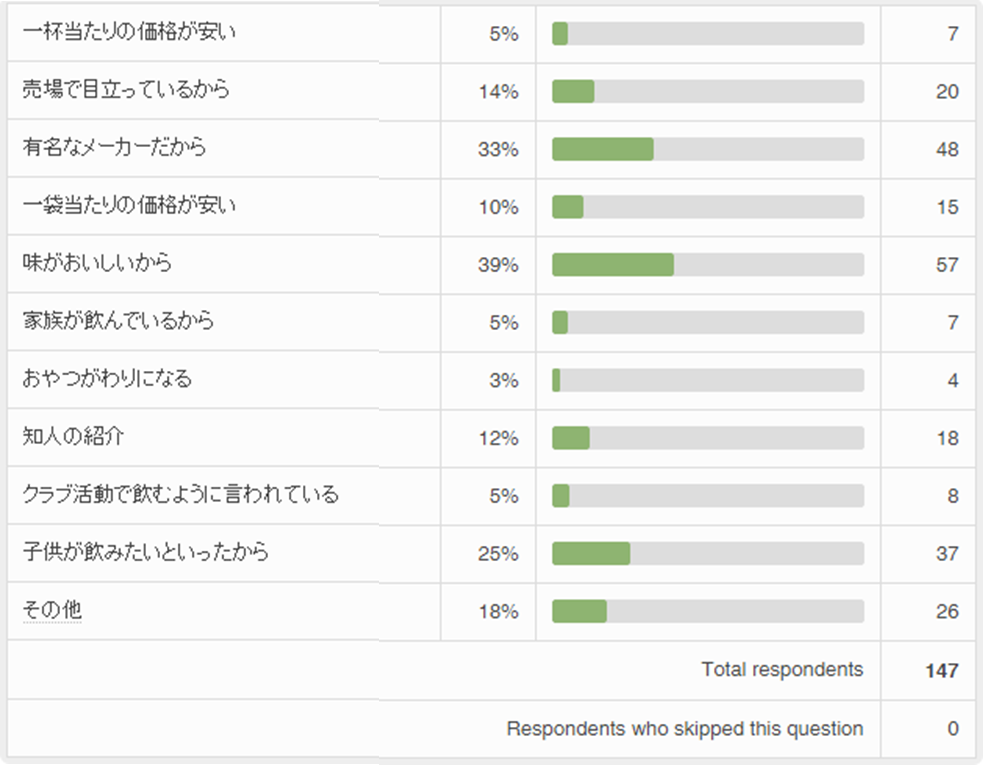Click the クラブ活動で飲むように言われている label
This screenshot has width=983, height=765.
tap(180, 495)
